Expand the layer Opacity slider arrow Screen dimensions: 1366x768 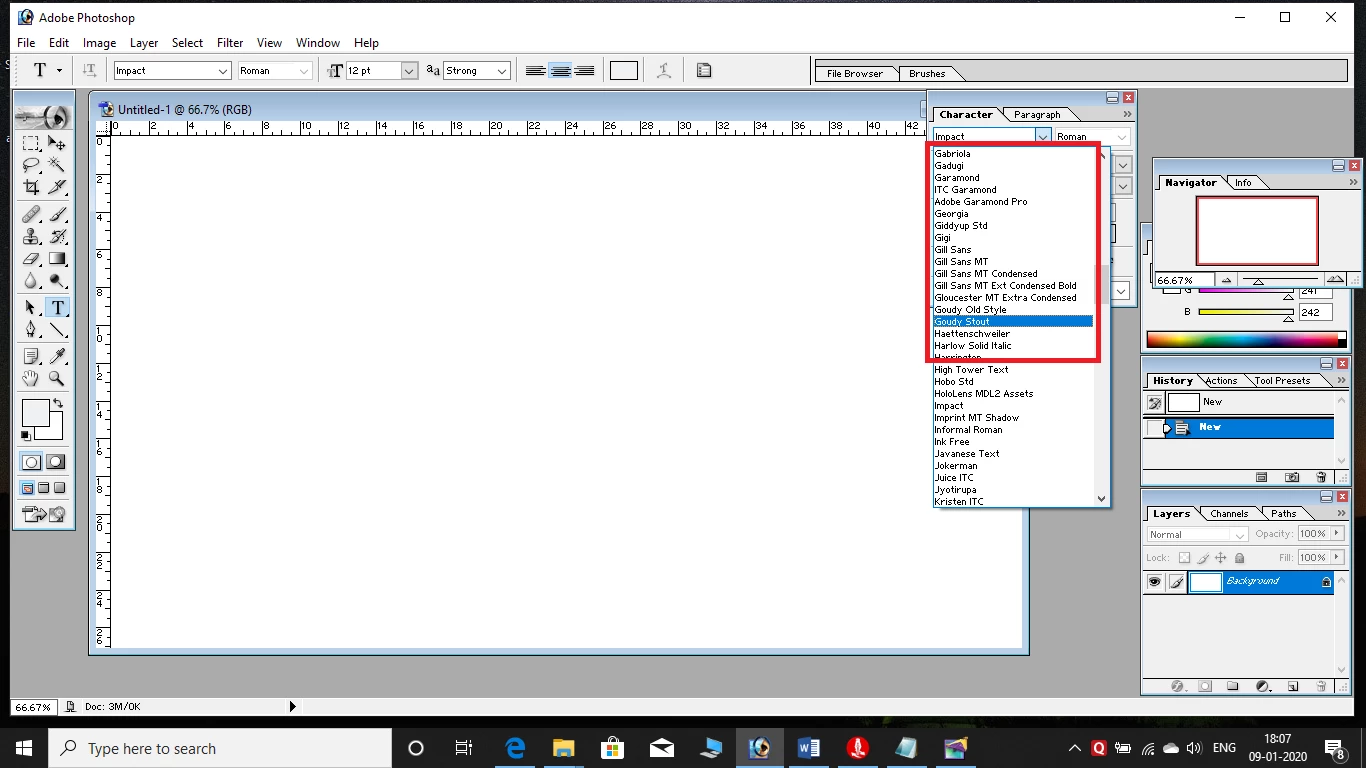pos(1337,534)
